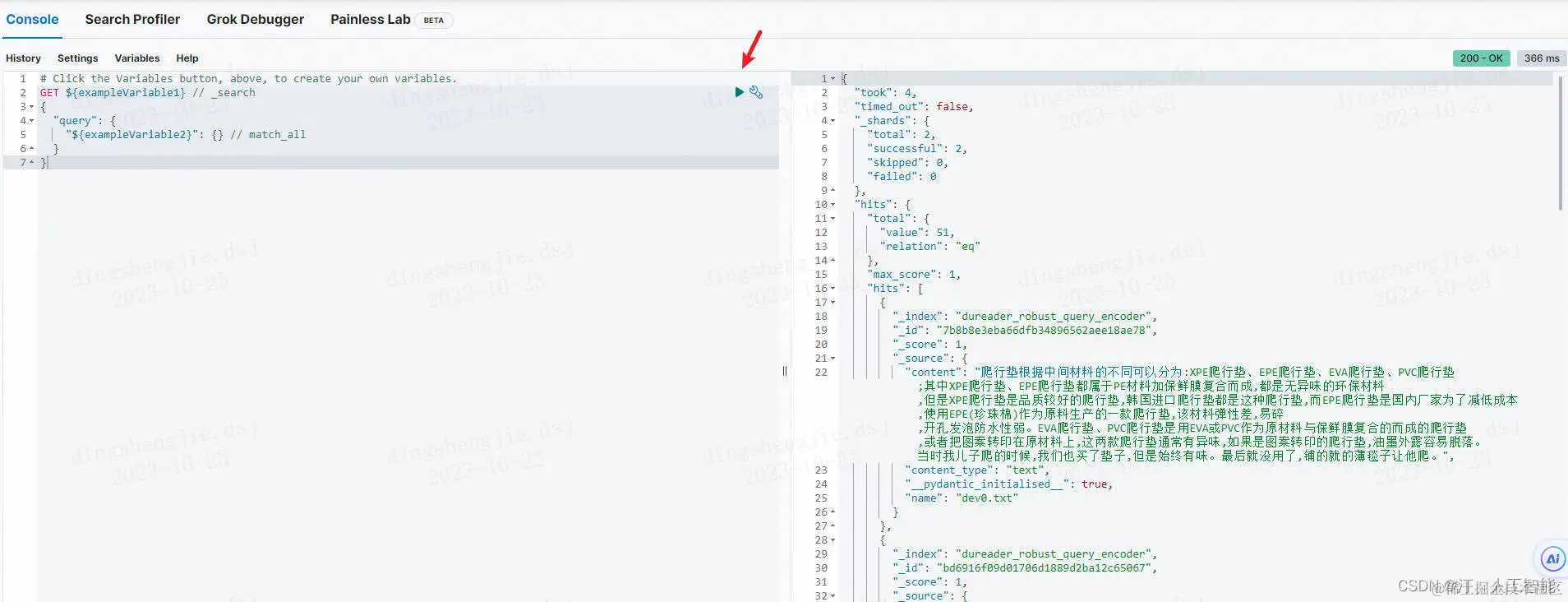Click the 366 ms response time badge
Screen dimensions: 1568x602
(1542, 58)
